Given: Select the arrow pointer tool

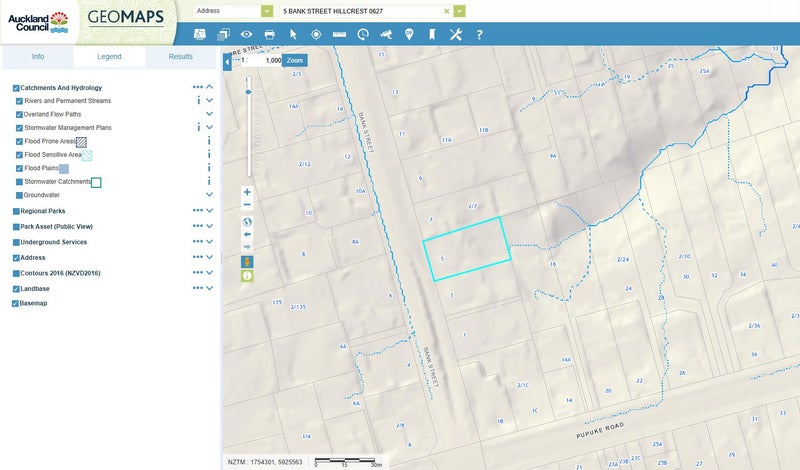Looking at the screenshot, I should 293,34.
